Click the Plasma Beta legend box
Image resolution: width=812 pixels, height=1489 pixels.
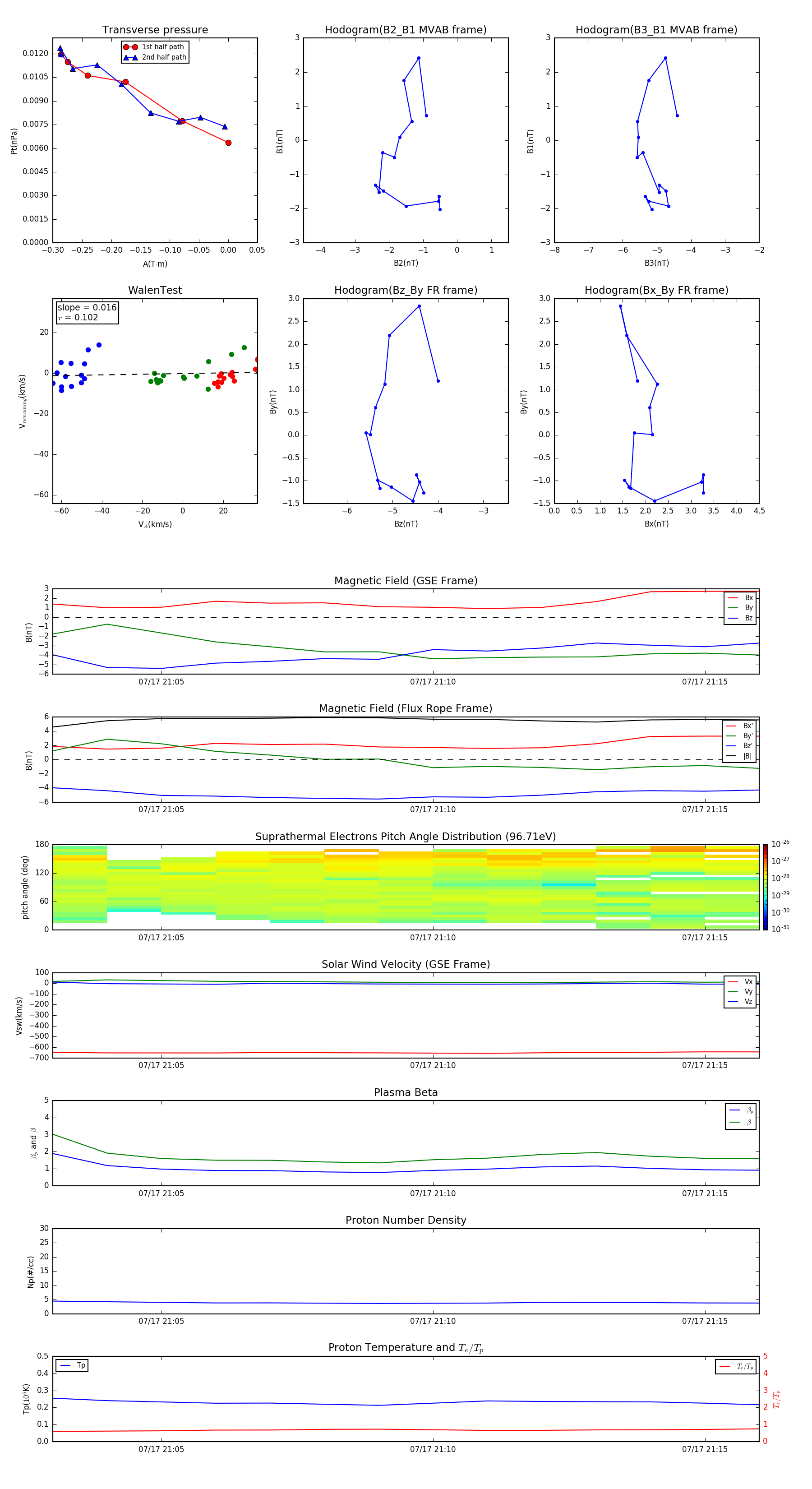pos(740,1116)
